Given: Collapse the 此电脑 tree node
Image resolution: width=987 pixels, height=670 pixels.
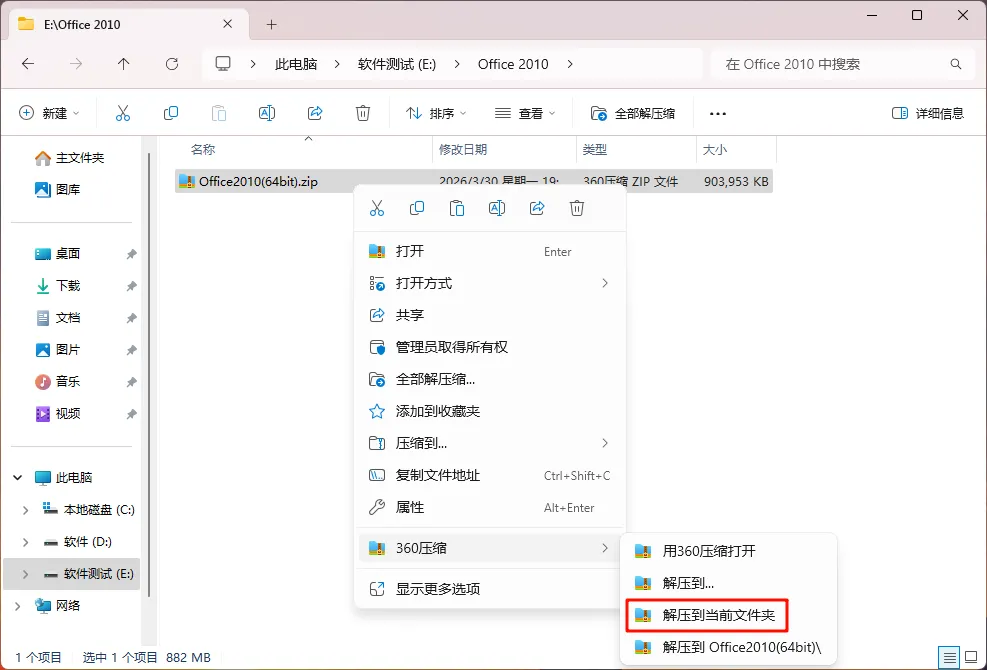Looking at the screenshot, I should (18, 478).
